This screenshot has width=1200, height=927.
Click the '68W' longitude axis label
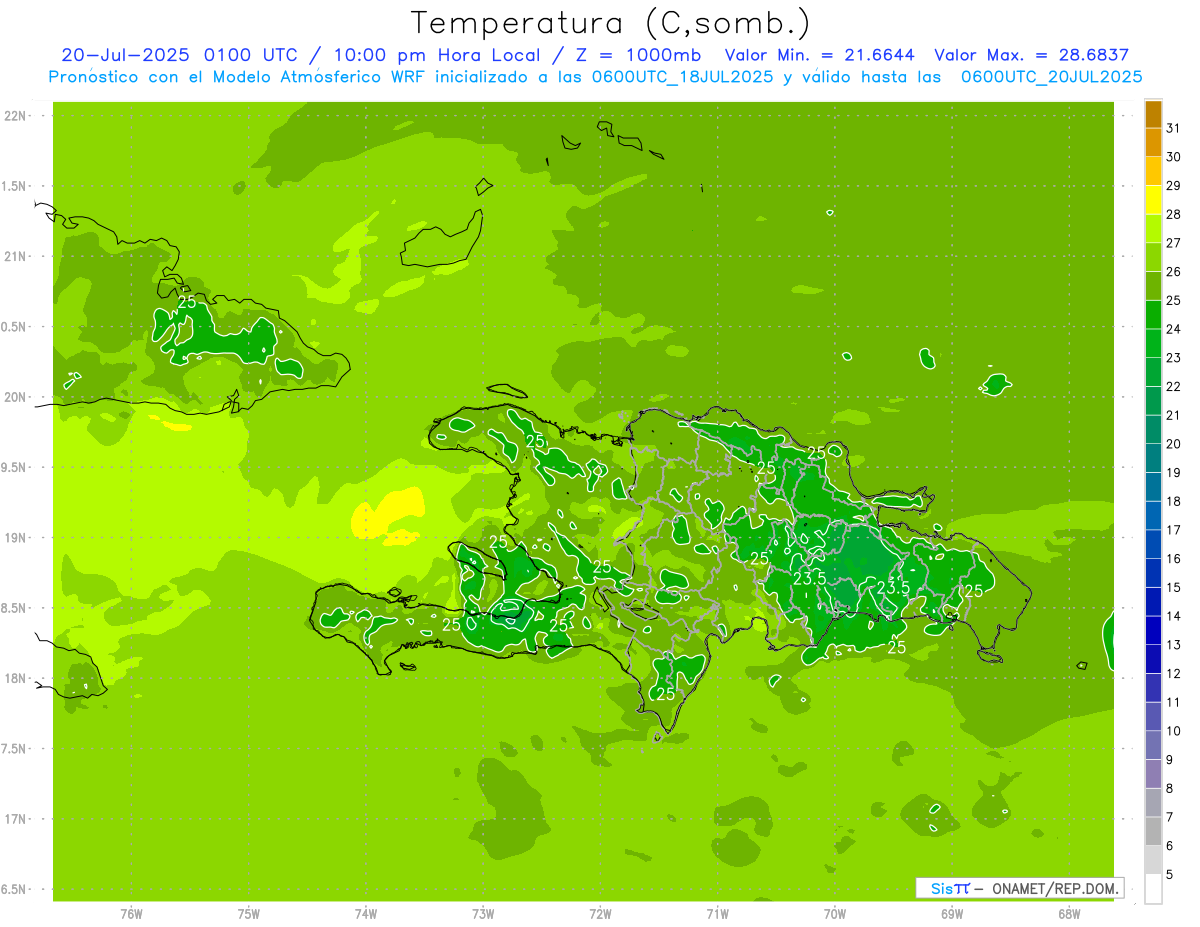click(1069, 913)
